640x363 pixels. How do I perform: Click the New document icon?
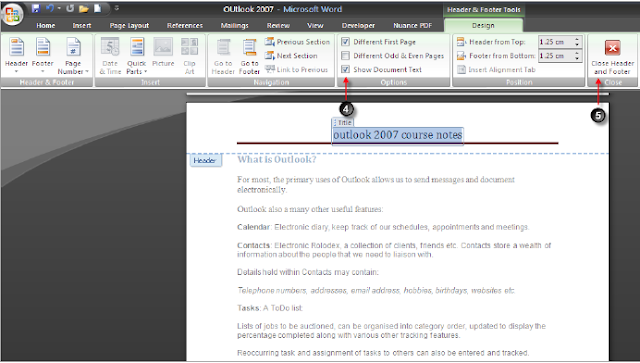[98, 8]
